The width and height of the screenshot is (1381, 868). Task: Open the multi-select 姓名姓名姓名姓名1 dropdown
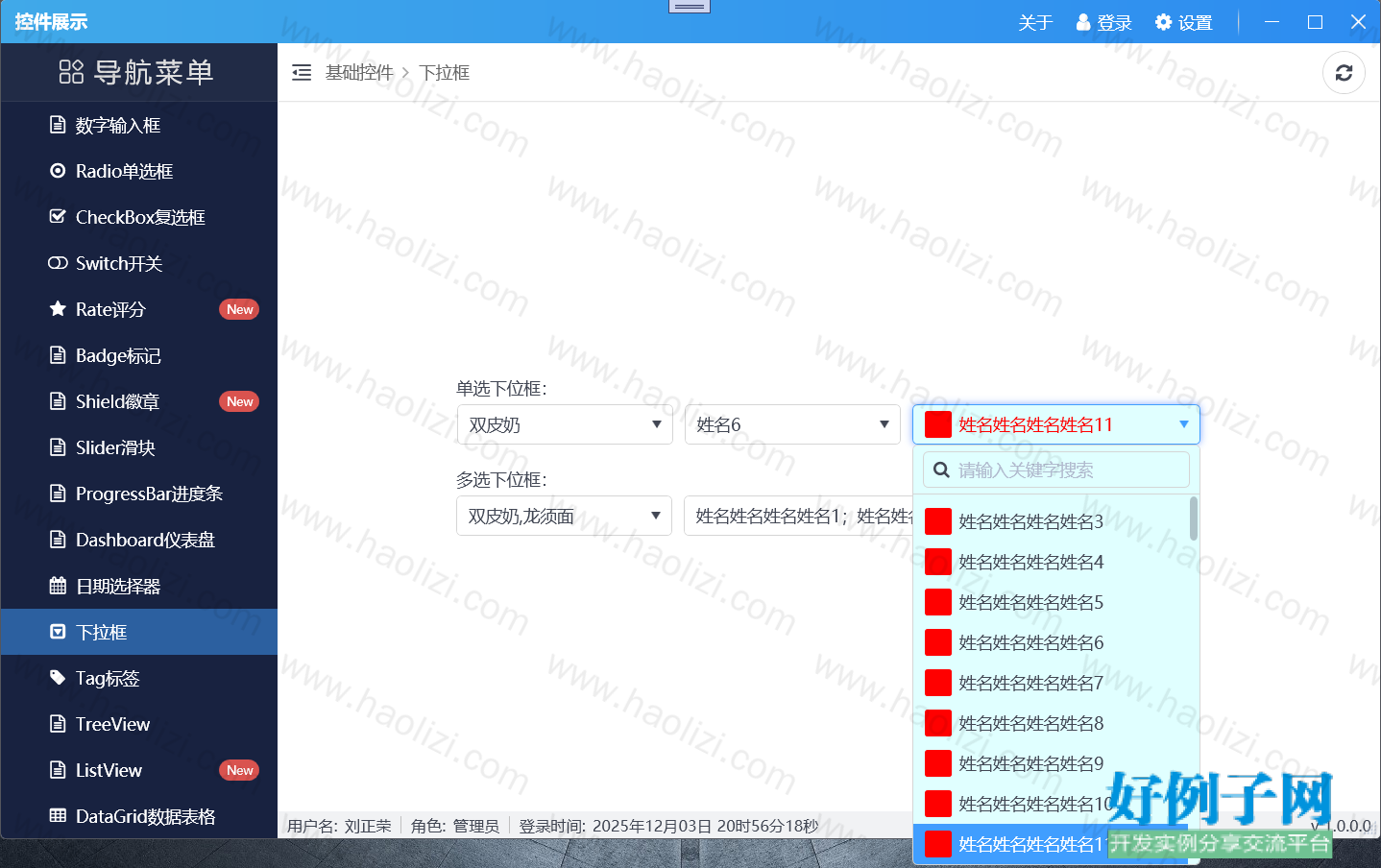[799, 516]
